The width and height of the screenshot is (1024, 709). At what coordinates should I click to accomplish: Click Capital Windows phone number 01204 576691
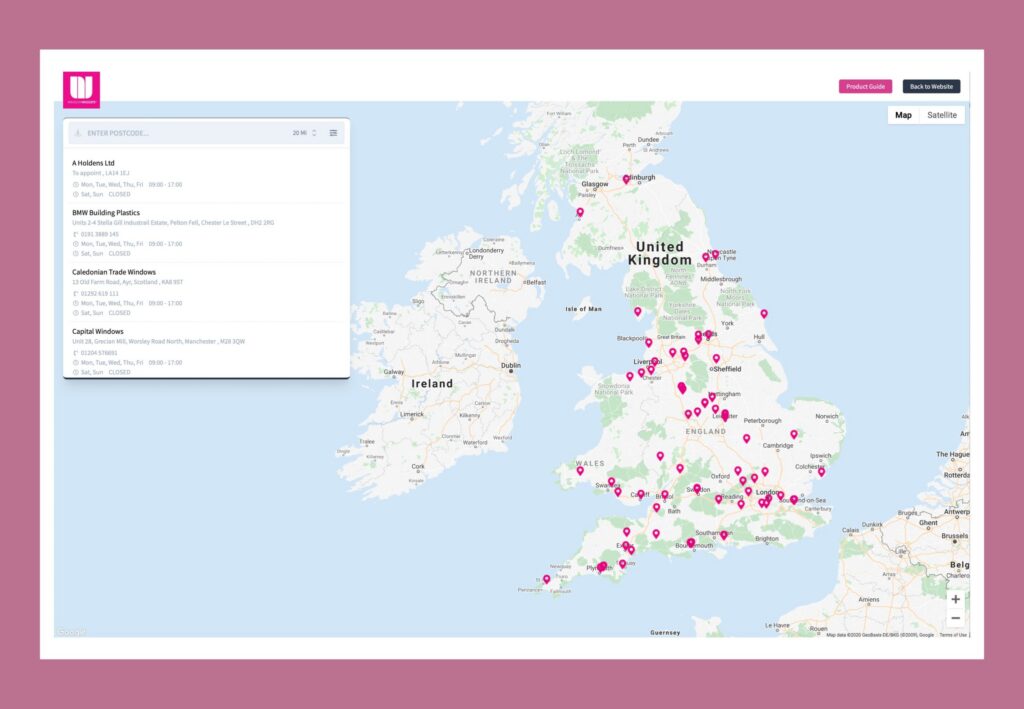99,353
